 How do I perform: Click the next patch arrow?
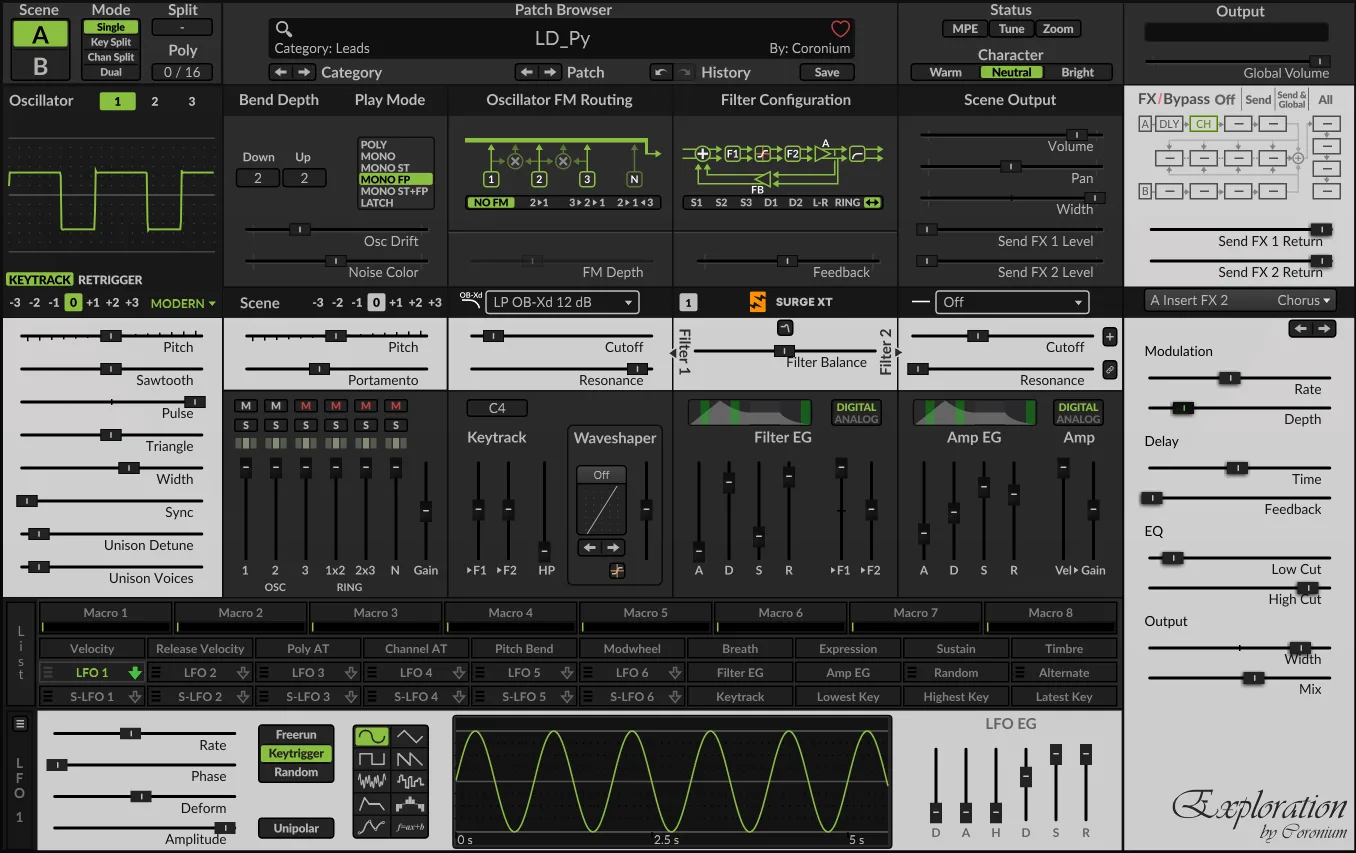(550, 72)
